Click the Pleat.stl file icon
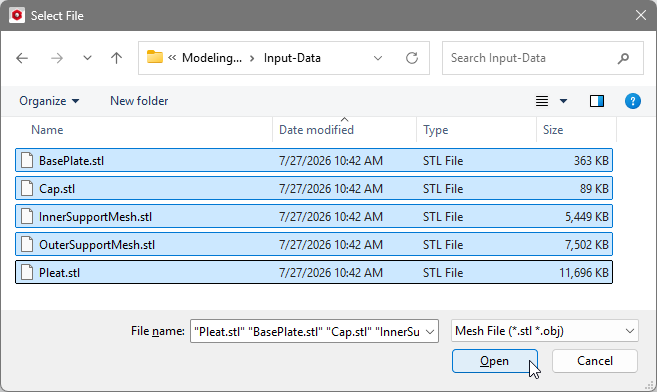The width and height of the screenshot is (657, 392). click(27, 273)
